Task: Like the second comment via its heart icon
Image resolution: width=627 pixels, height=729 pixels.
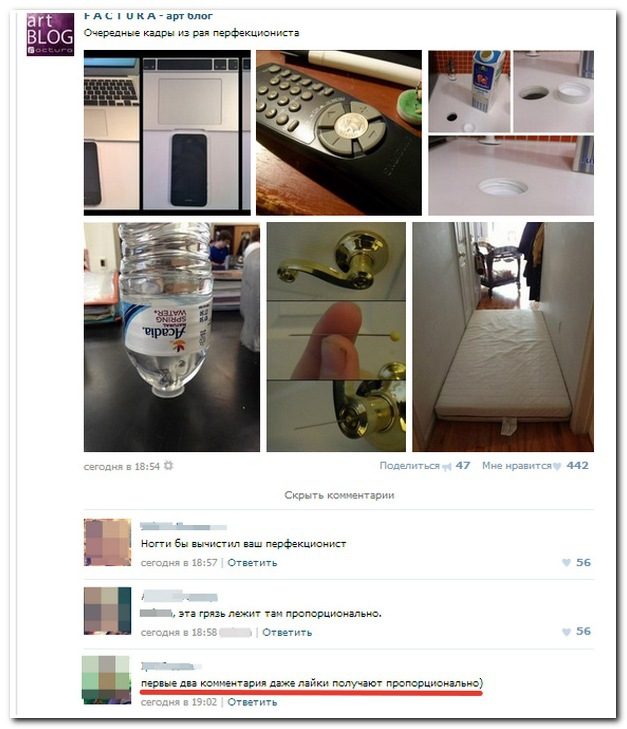Action: [566, 632]
